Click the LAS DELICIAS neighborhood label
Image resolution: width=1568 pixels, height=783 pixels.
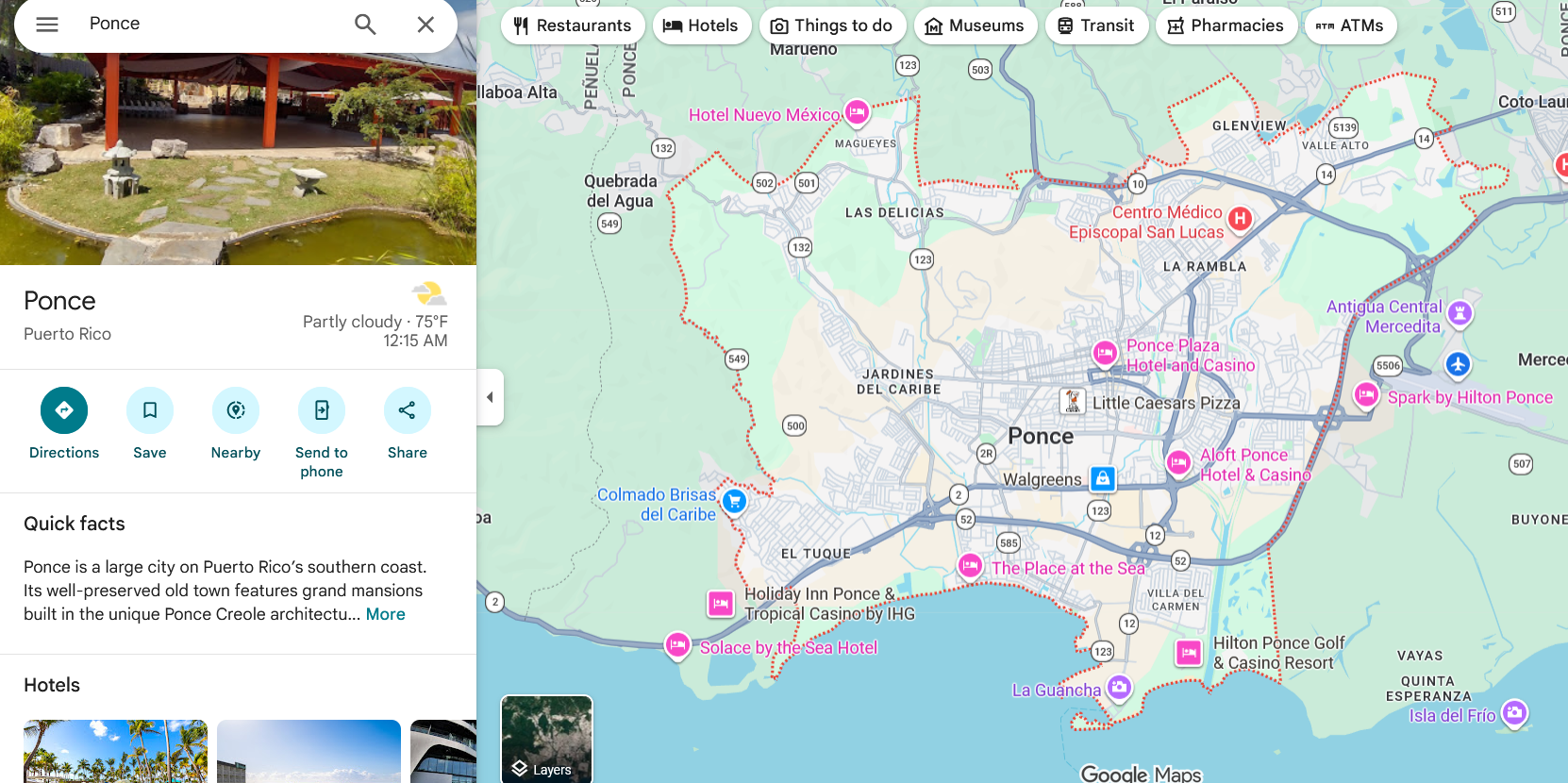(x=894, y=213)
